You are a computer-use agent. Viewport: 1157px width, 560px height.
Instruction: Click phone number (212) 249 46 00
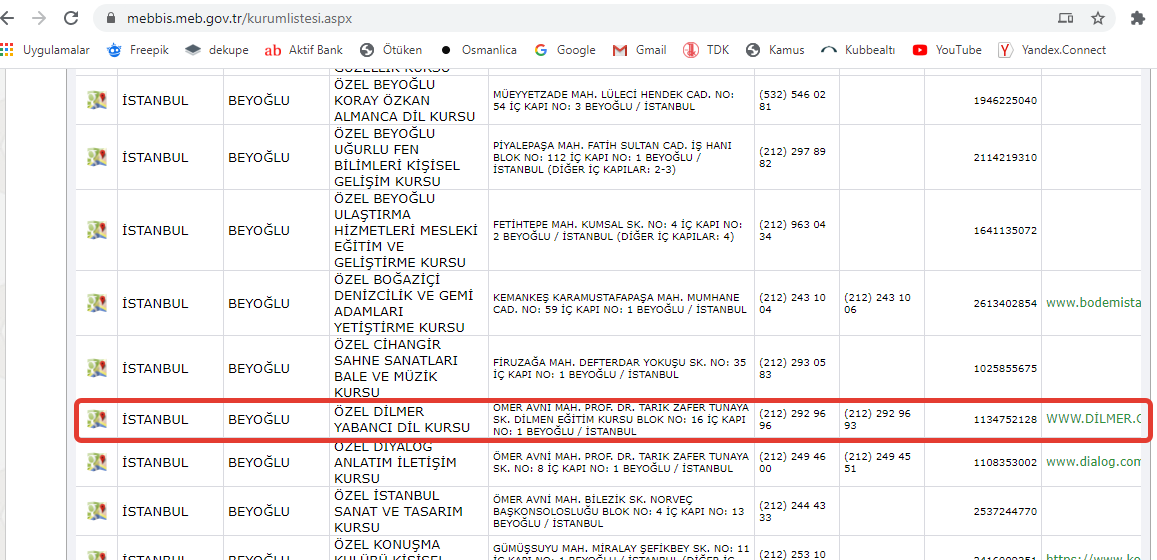pyautogui.click(x=792, y=462)
